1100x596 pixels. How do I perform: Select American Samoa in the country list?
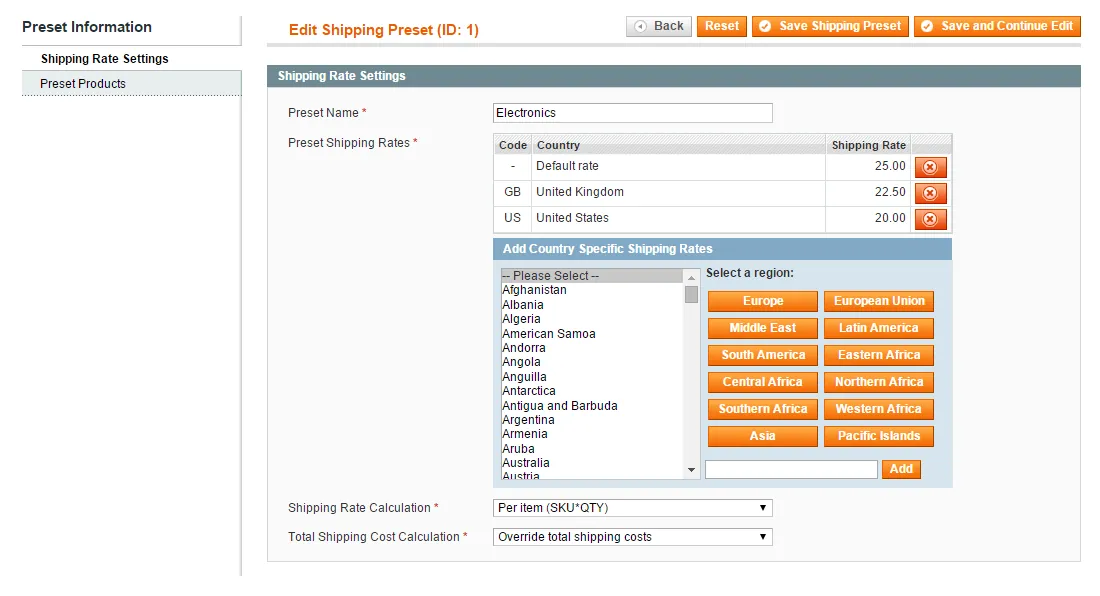591,334
